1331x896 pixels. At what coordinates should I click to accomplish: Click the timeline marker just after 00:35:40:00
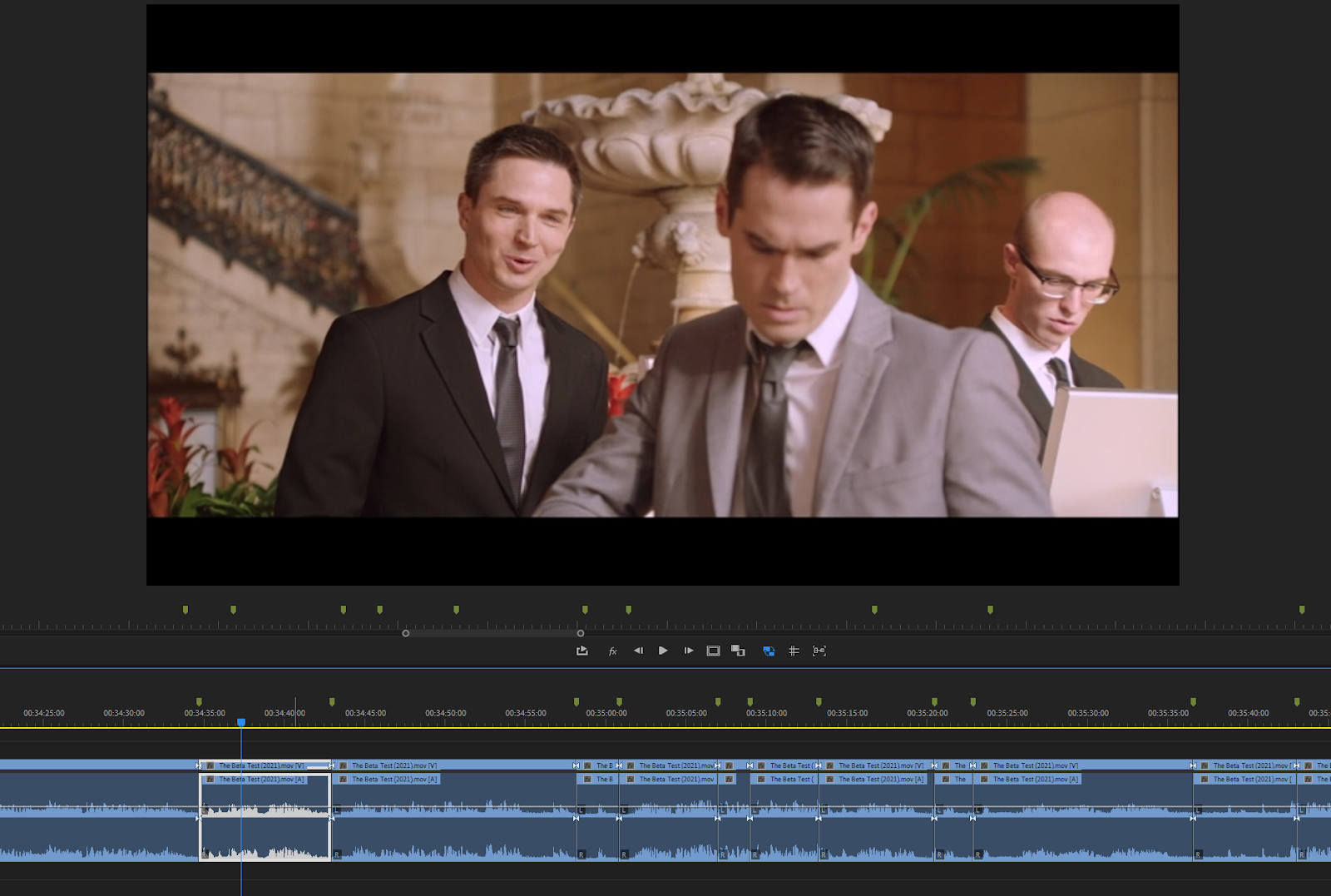click(x=1297, y=702)
